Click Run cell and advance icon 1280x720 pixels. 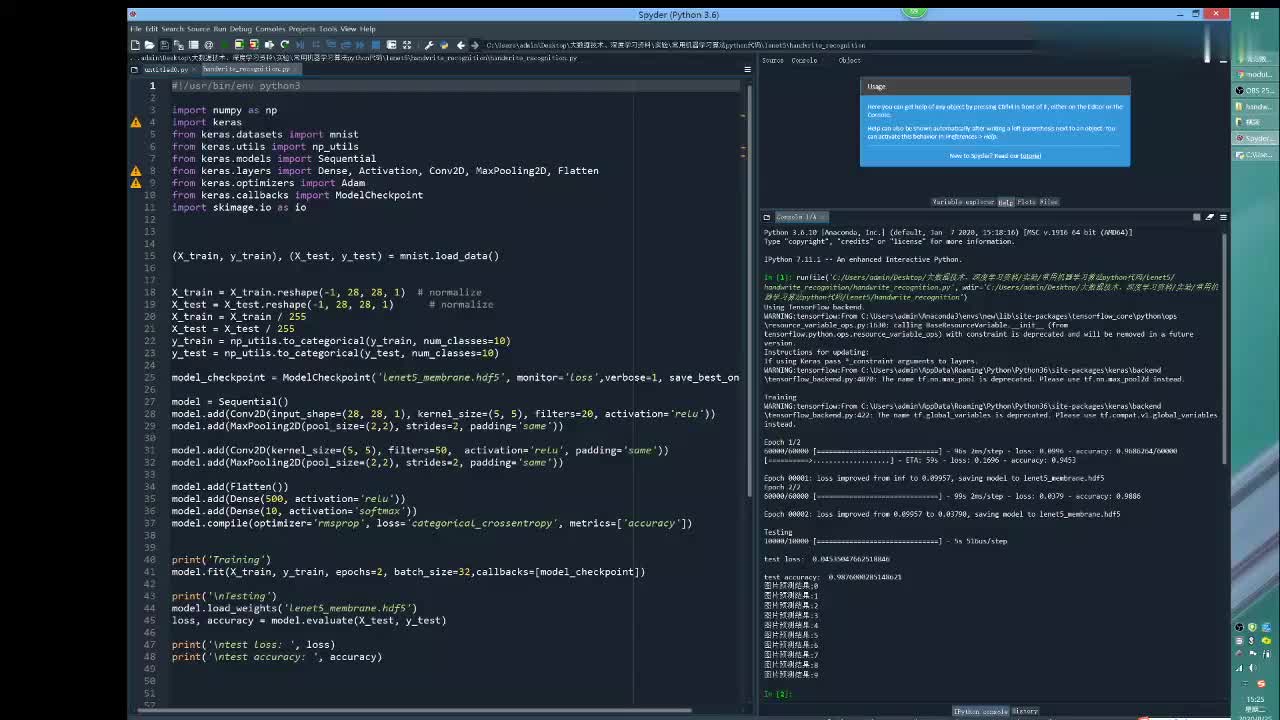tap(254, 45)
